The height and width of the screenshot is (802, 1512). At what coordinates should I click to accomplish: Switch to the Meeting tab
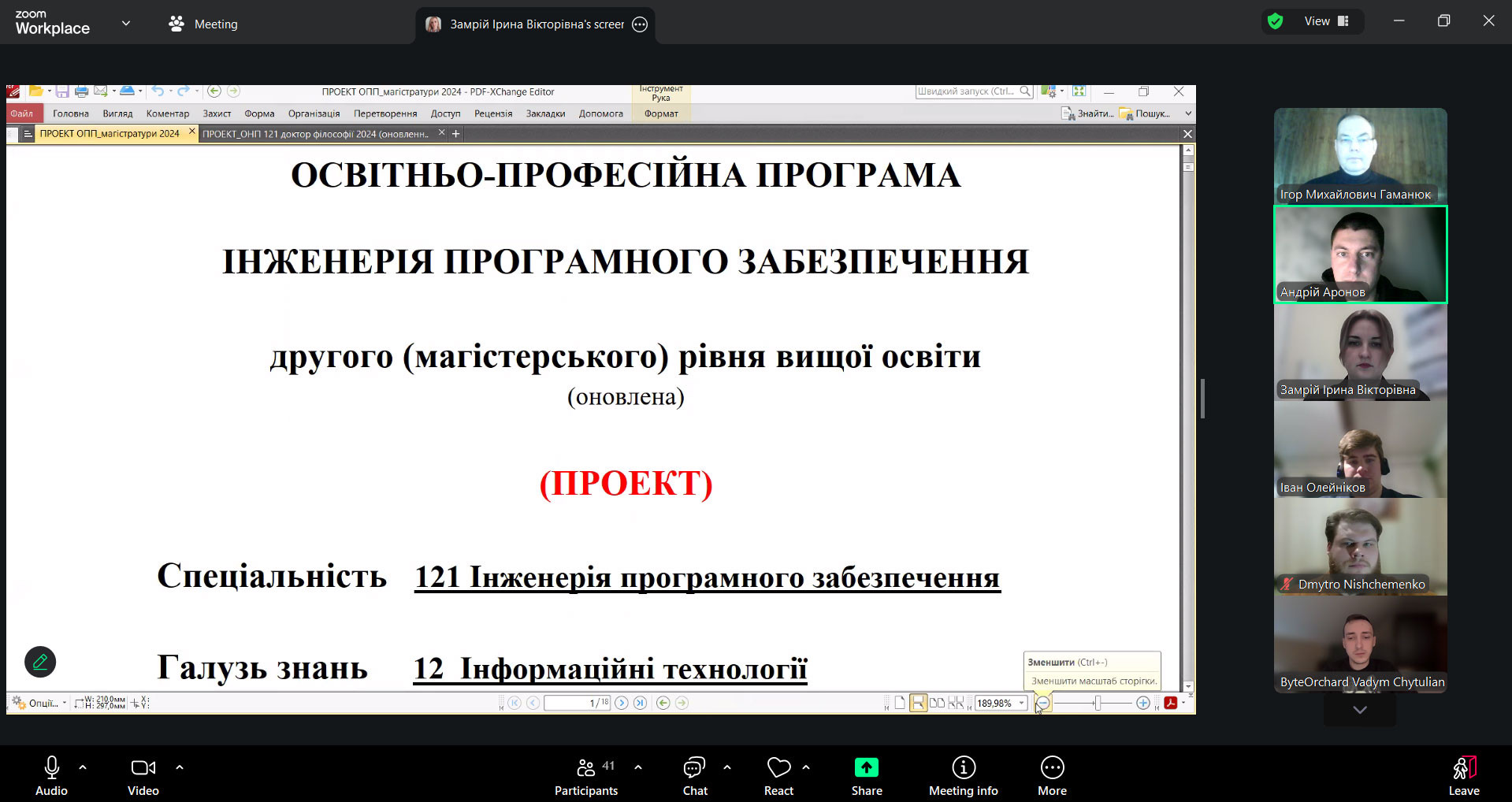click(x=203, y=24)
